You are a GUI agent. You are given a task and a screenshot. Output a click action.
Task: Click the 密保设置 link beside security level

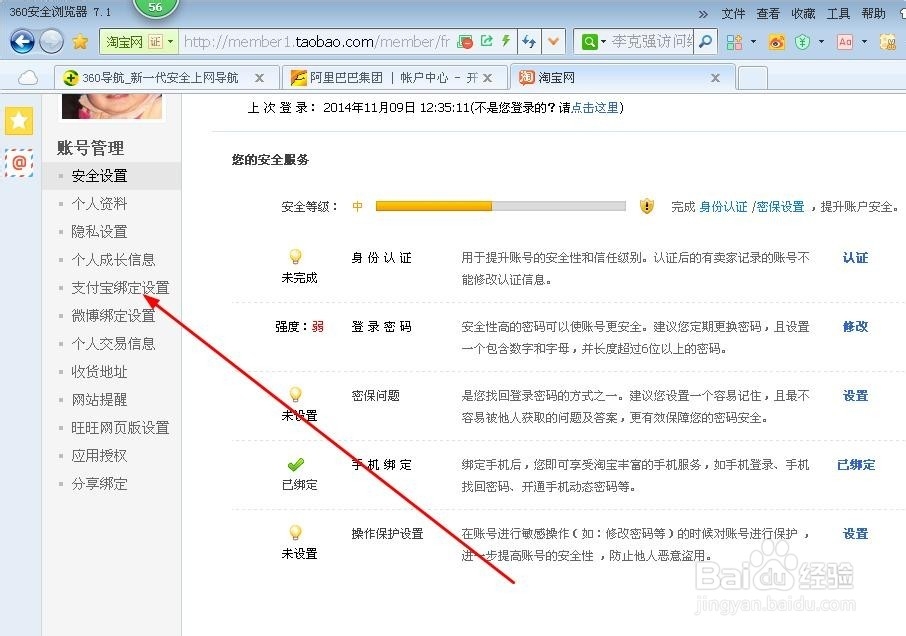pyautogui.click(x=781, y=206)
